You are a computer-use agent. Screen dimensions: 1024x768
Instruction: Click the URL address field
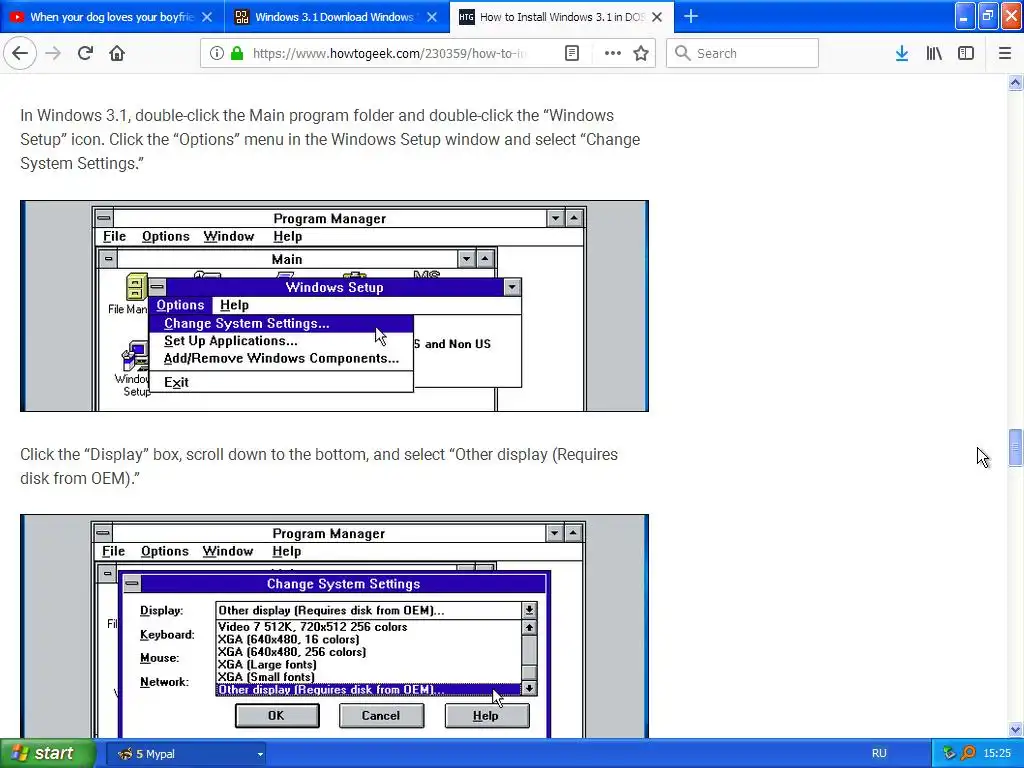[x=389, y=53]
